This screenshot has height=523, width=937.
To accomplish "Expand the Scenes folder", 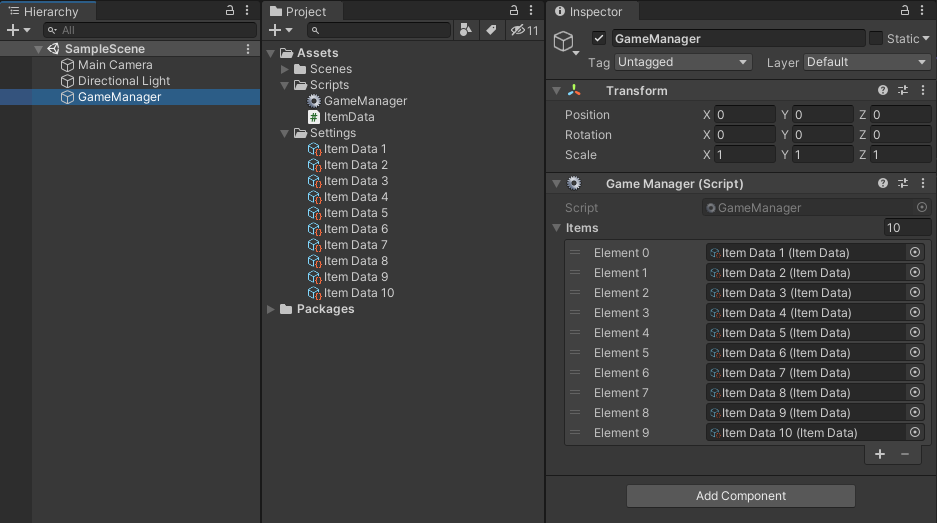I will pos(284,69).
